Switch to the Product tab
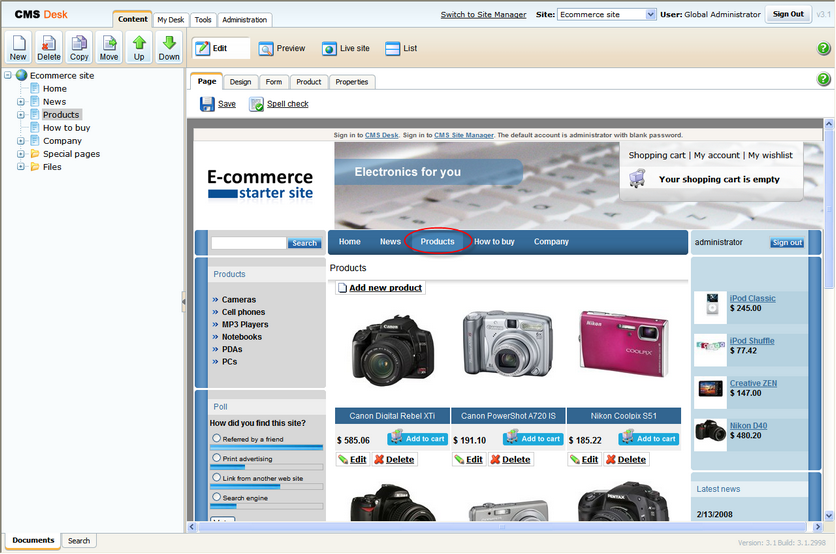The height and width of the screenshot is (554, 836). [x=309, y=82]
